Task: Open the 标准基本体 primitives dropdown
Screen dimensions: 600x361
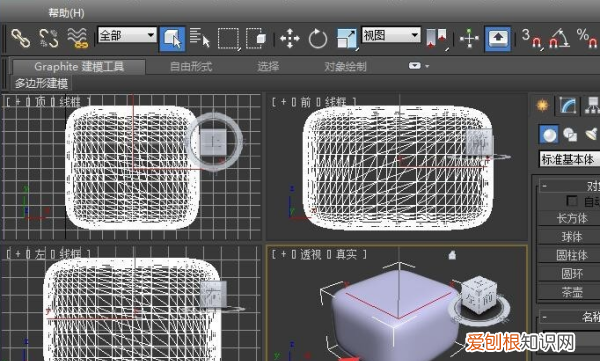Action: (x=569, y=159)
